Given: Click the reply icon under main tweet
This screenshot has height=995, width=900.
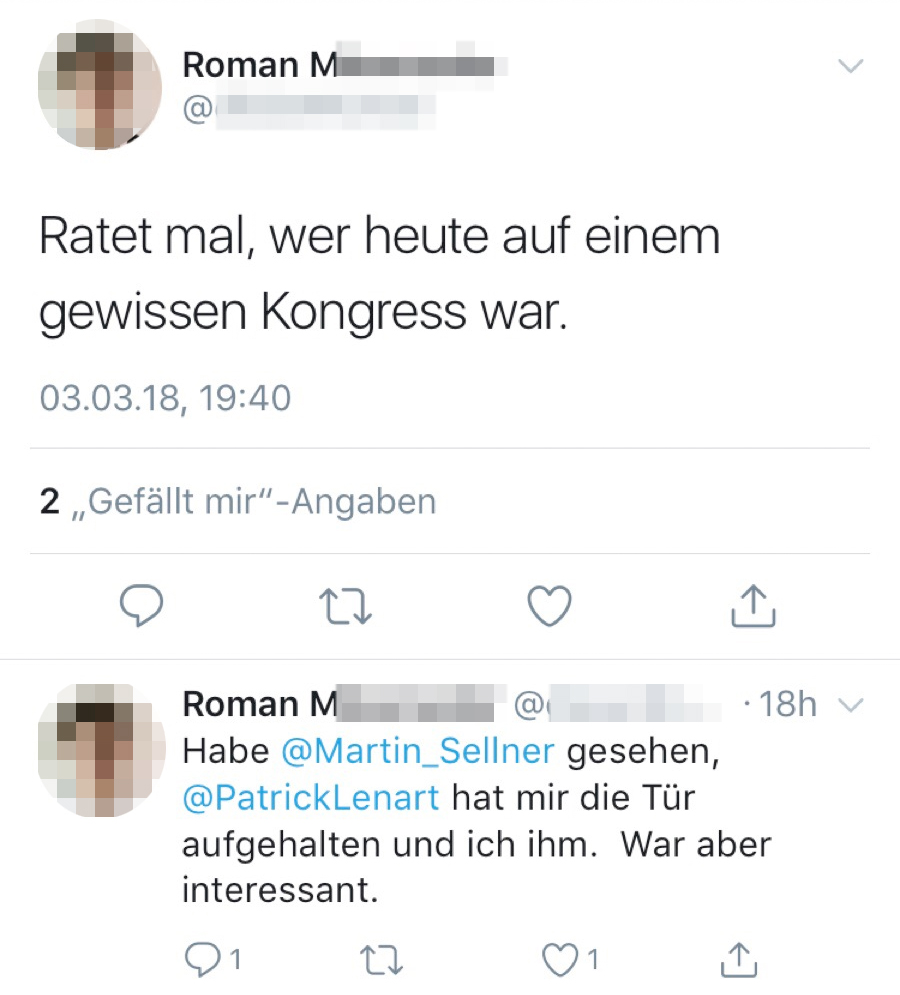Looking at the screenshot, I should 142,605.
